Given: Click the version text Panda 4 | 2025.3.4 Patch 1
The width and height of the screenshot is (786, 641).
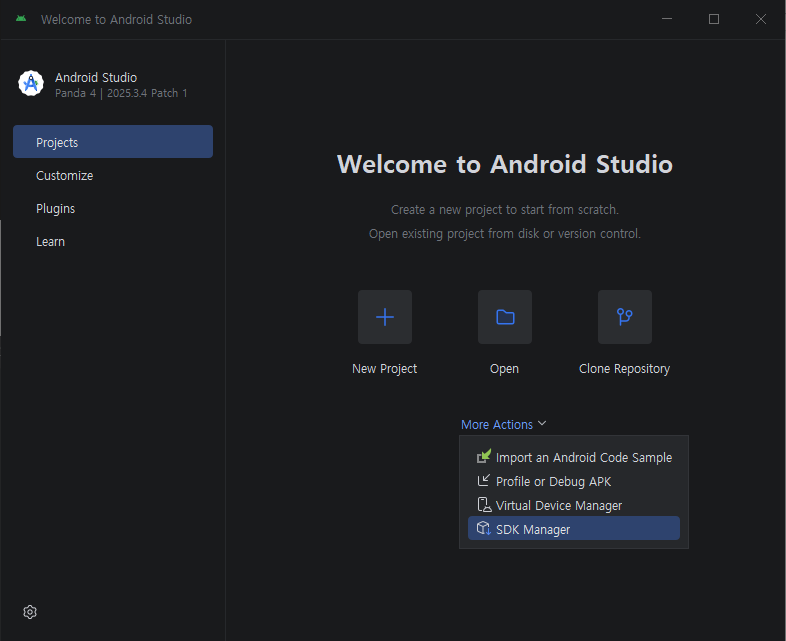Looking at the screenshot, I should tap(121, 93).
